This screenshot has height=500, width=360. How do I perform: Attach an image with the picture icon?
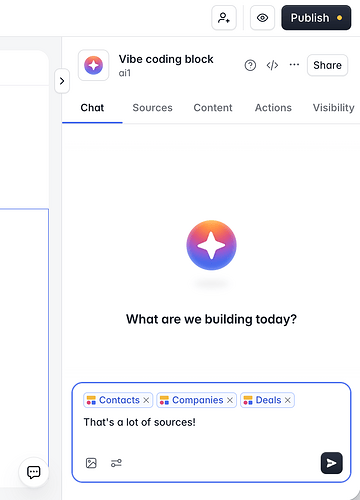tap(91, 463)
